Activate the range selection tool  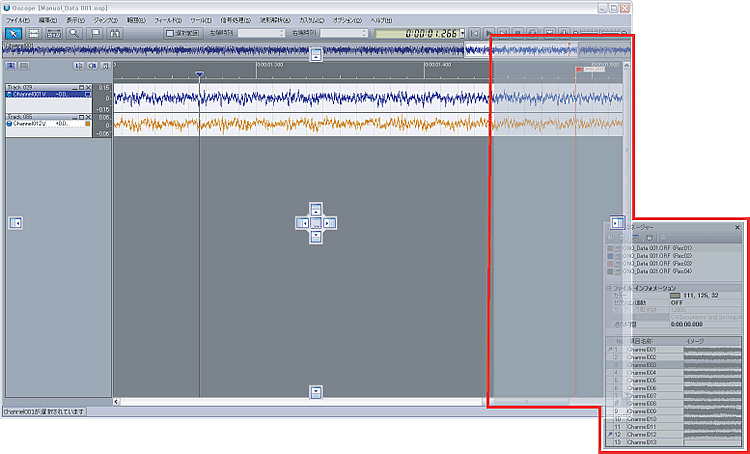35,33
